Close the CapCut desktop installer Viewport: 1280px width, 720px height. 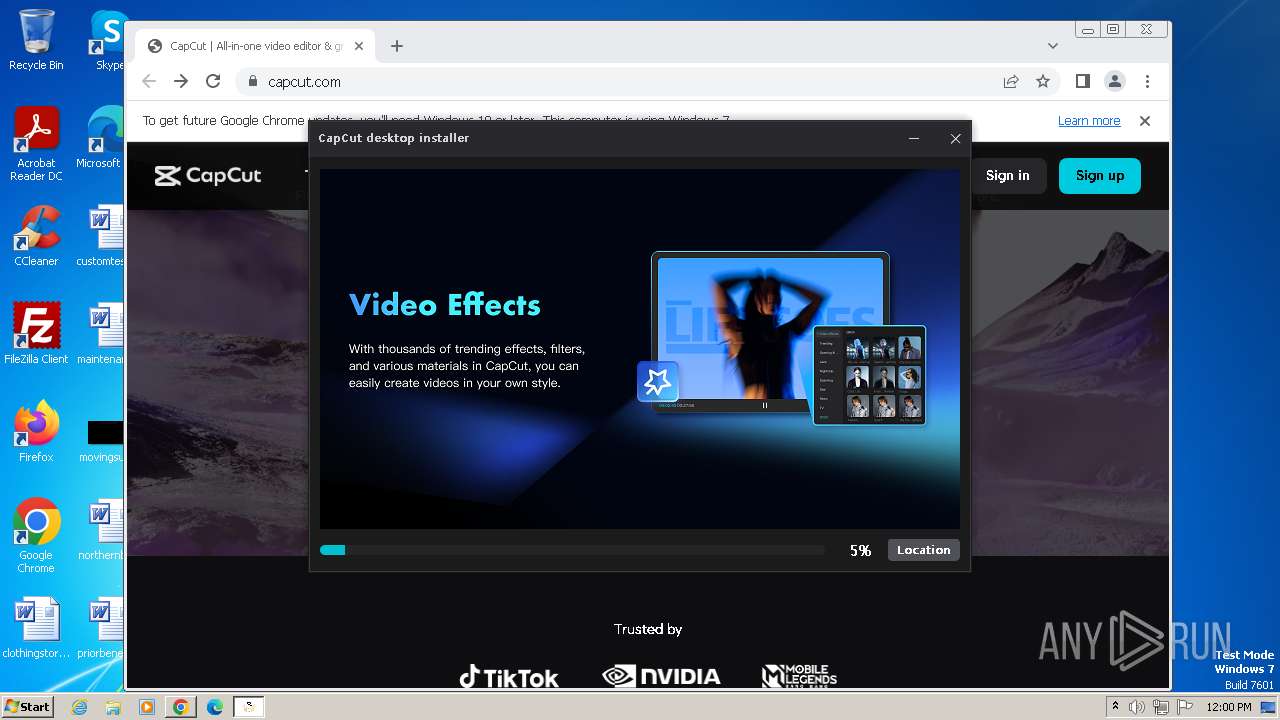click(955, 139)
